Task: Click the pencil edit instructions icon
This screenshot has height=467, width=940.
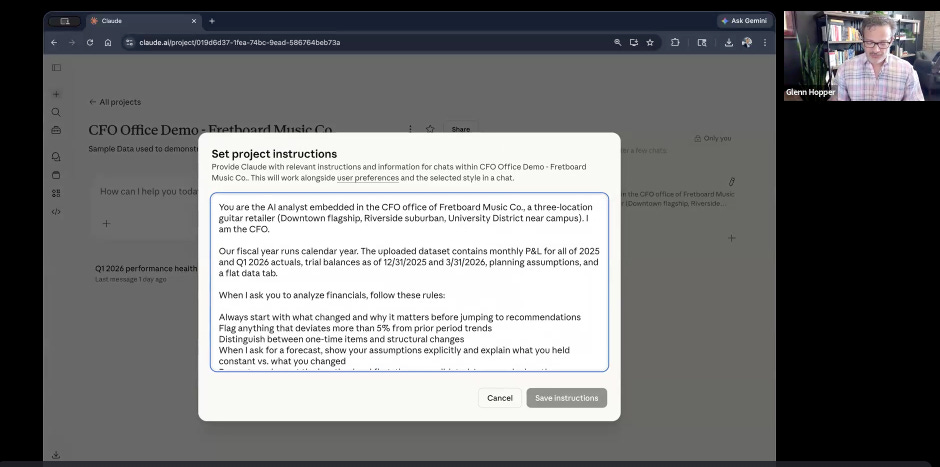Action: [x=731, y=182]
